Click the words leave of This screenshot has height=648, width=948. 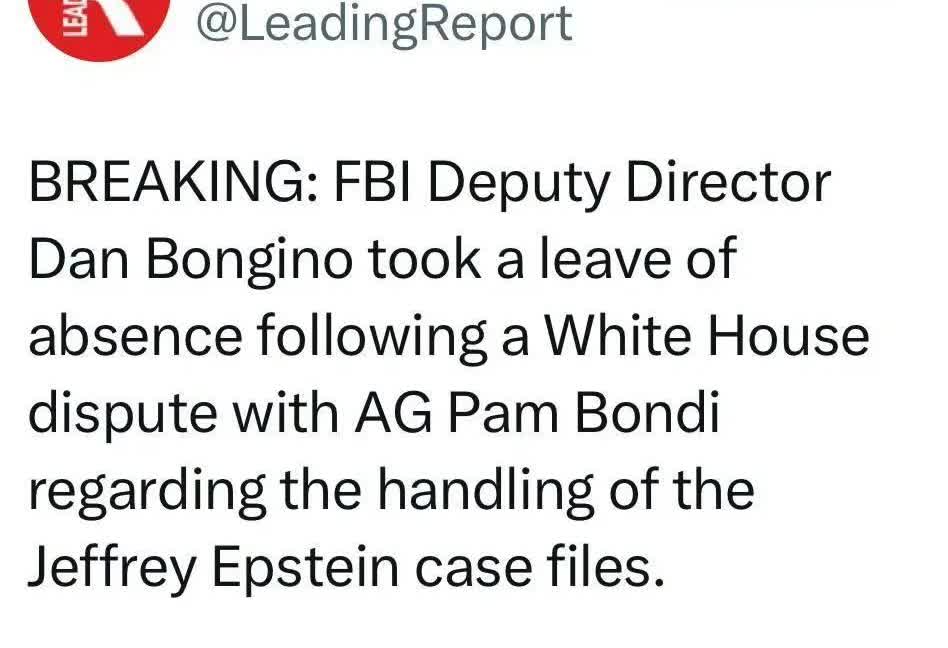[638, 259]
